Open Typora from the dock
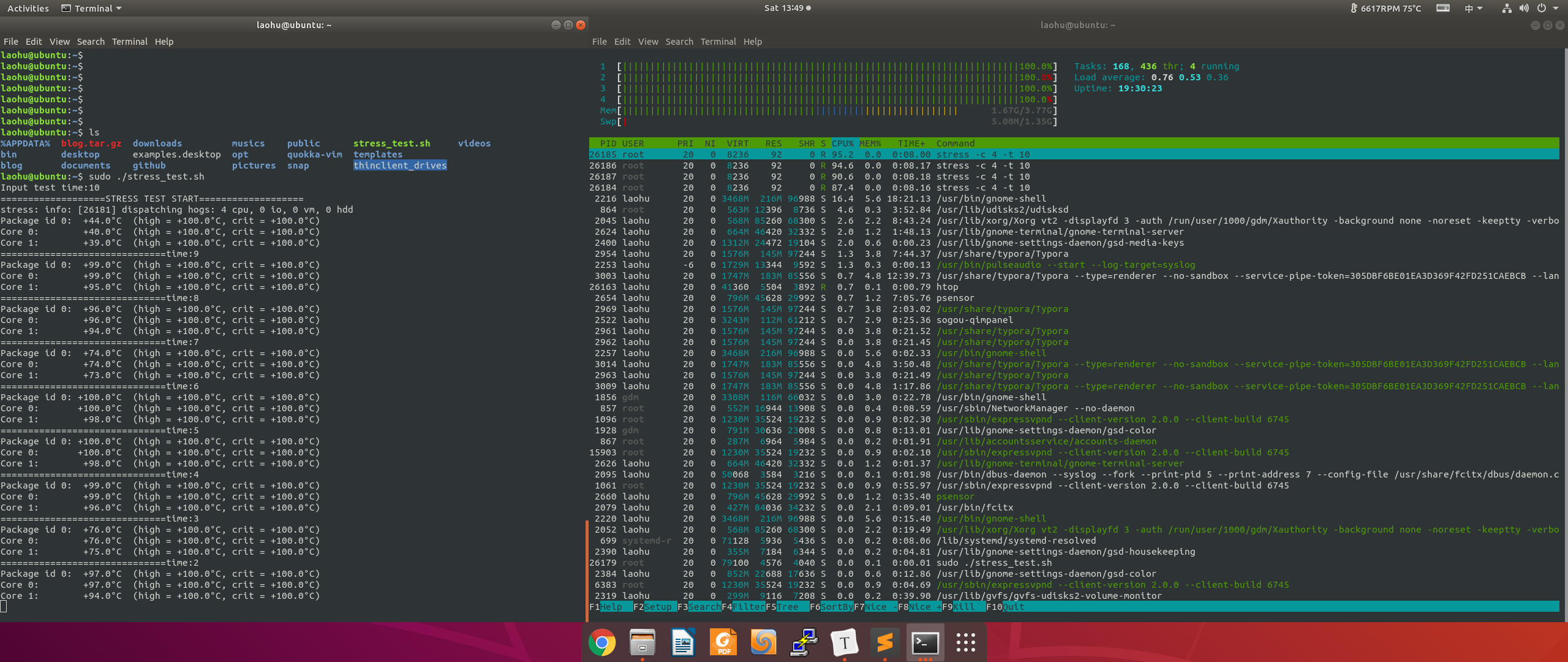The image size is (1568, 662). (x=844, y=642)
